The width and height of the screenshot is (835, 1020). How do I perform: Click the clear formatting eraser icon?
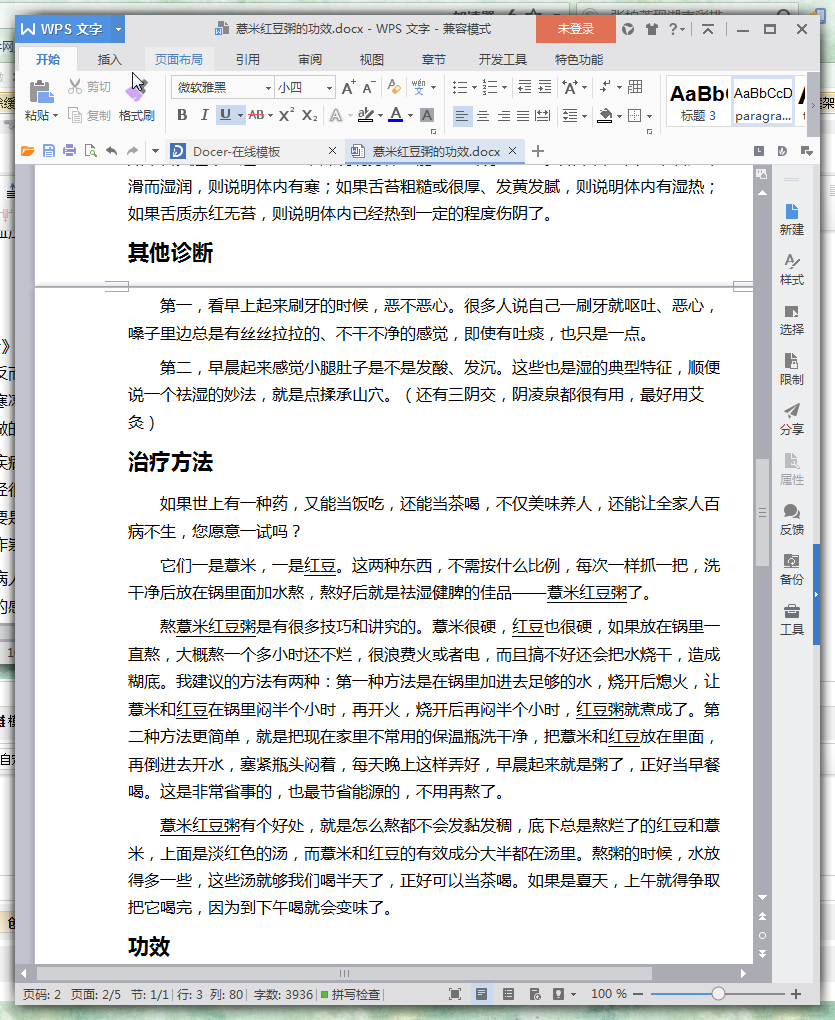coord(394,87)
